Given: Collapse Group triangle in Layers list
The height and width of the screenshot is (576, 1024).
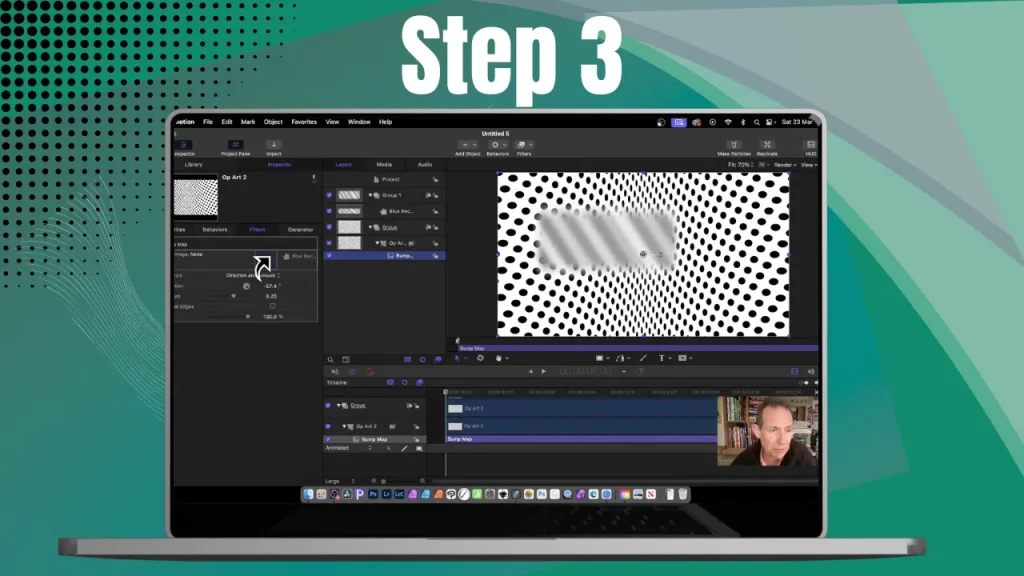Looking at the screenshot, I should pos(370,227).
